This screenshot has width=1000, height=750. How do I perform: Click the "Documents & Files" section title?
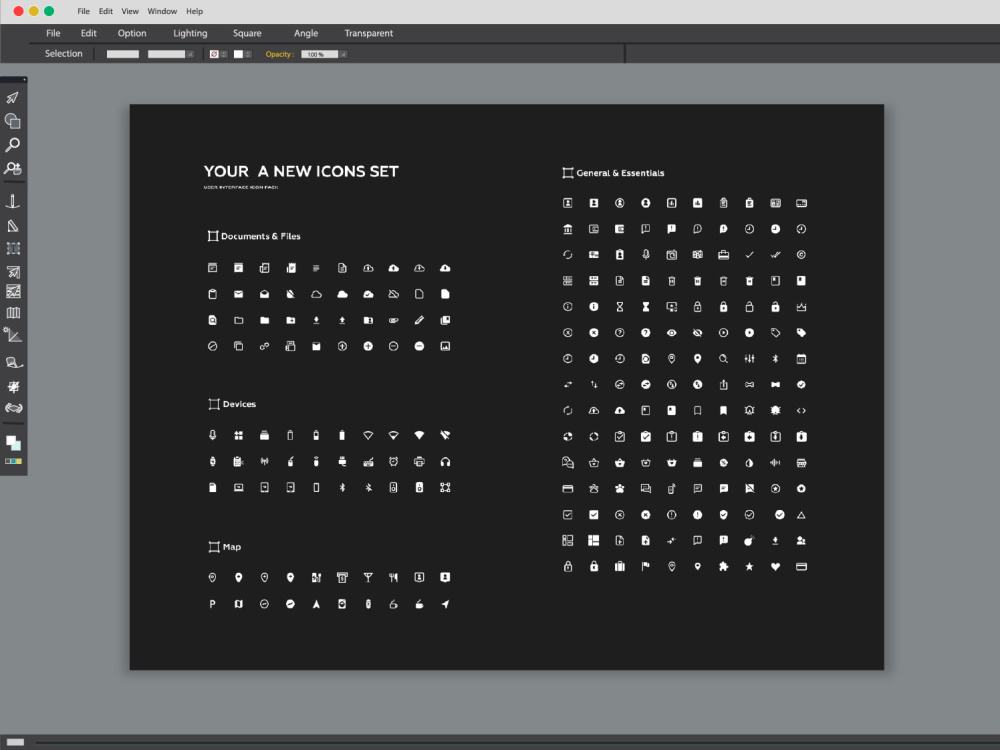coord(261,236)
